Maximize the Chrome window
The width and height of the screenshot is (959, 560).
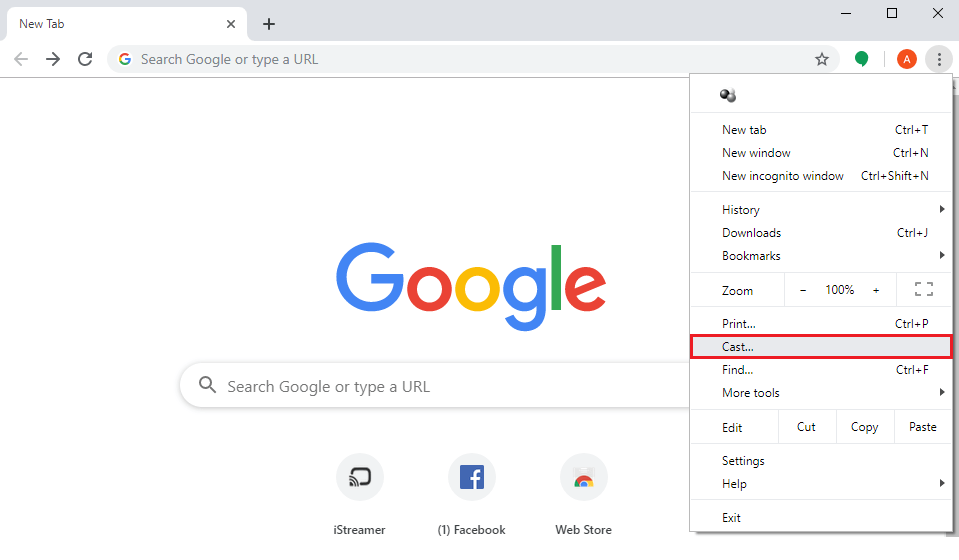(892, 13)
